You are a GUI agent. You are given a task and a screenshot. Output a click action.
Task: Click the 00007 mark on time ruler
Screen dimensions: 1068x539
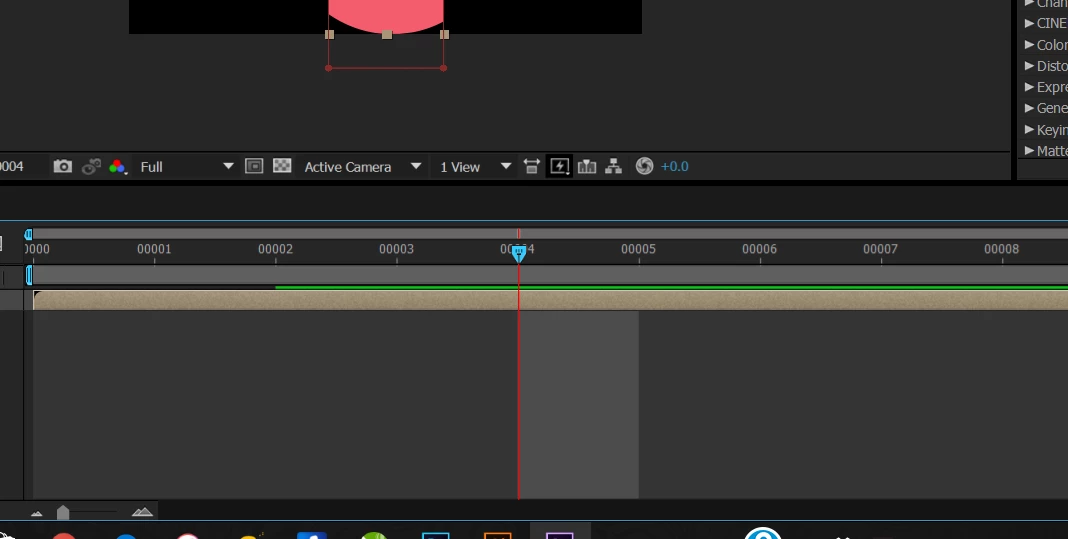click(880, 249)
